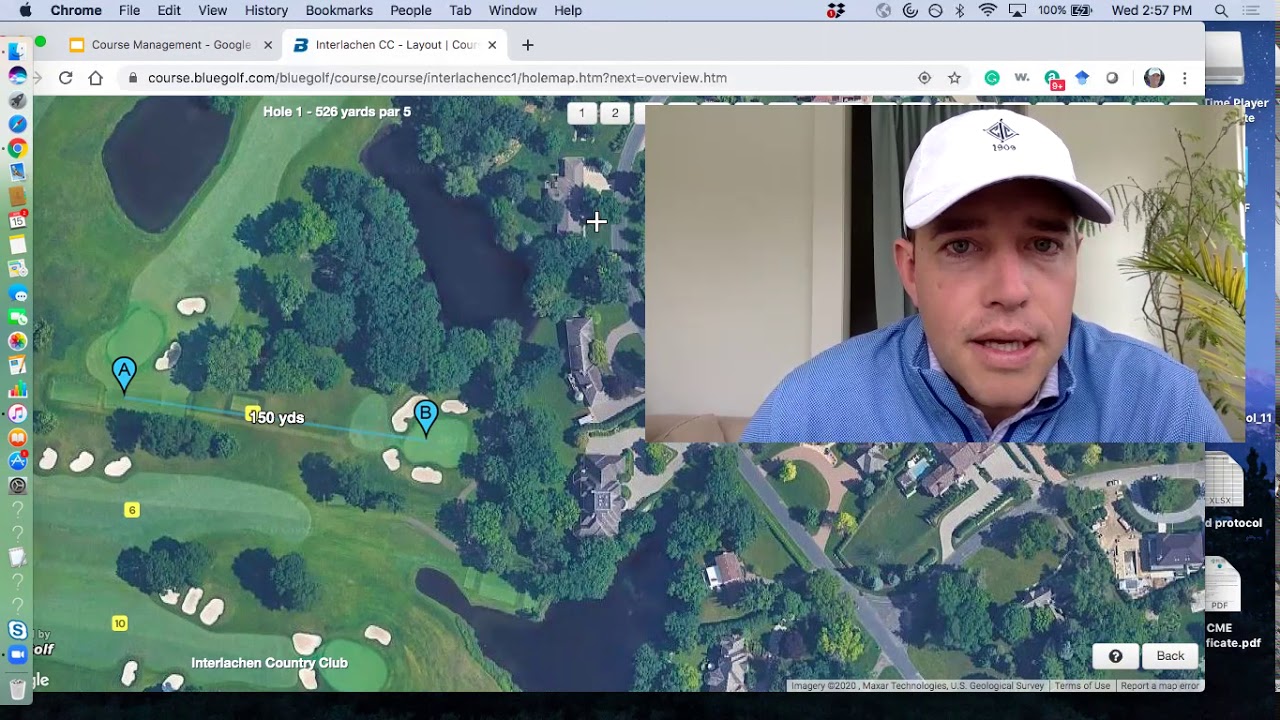Open the AirPlay display menu
The width and height of the screenshot is (1280, 720).
tap(1017, 10)
